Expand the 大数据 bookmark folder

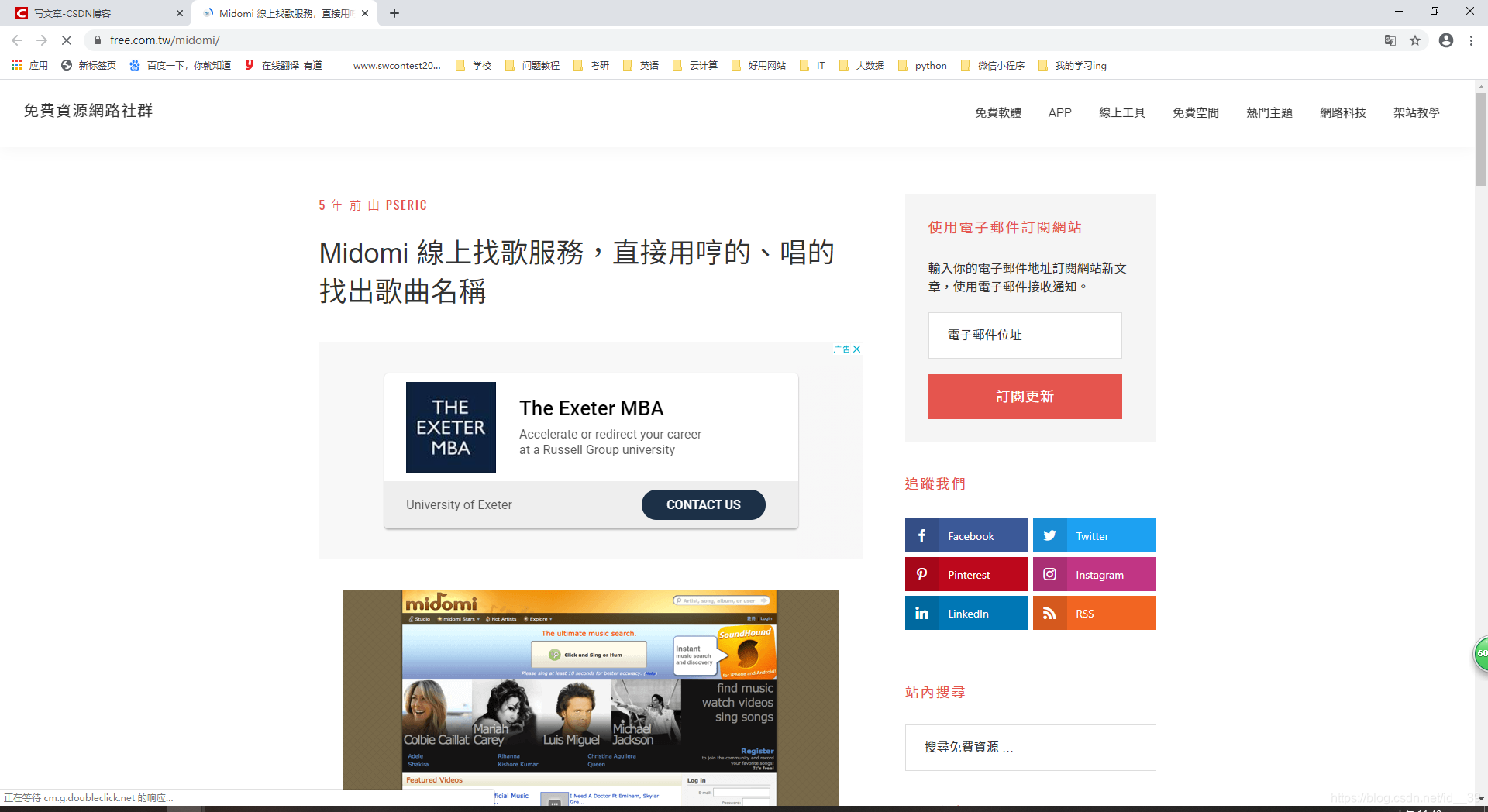(x=861, y=66)
